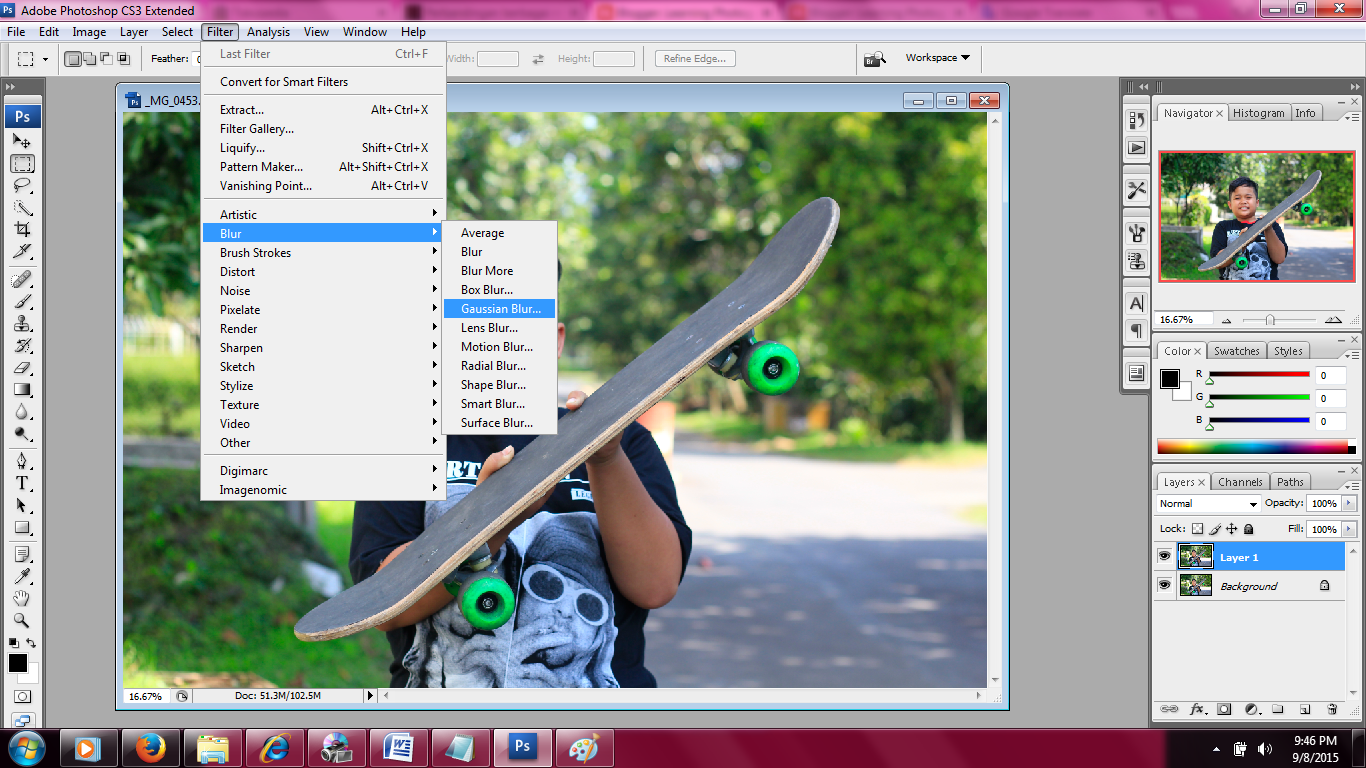Open the Workspace dropdown
The width and height of the screenshot is (1366, 768).
pyautogui.click(x=938, y=58)
